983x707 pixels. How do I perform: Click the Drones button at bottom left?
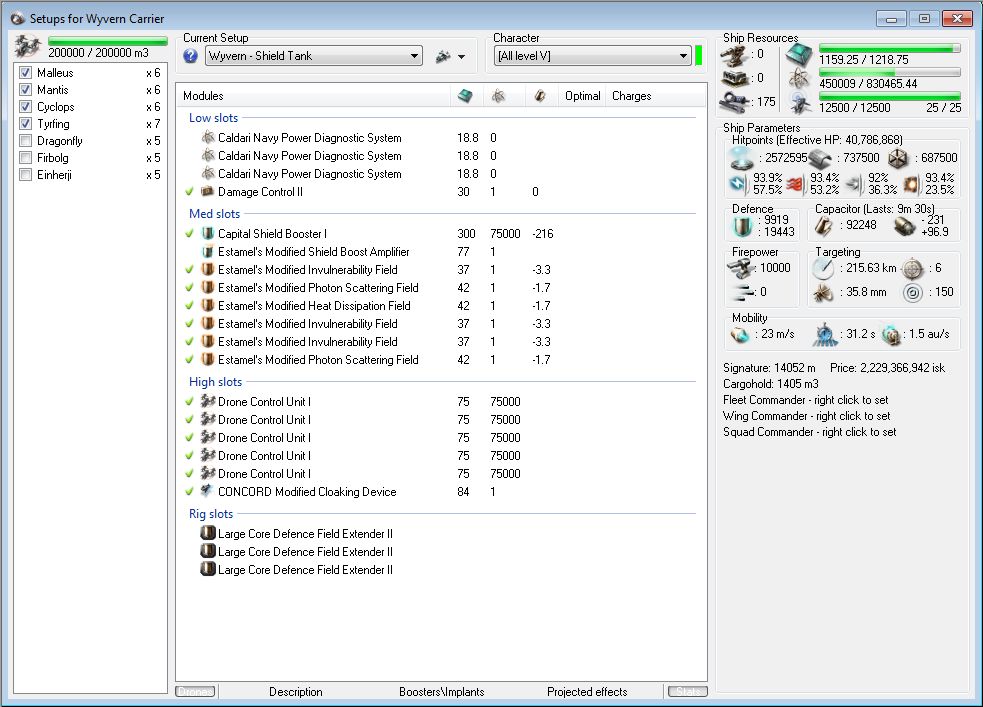[x=196, y=691]
